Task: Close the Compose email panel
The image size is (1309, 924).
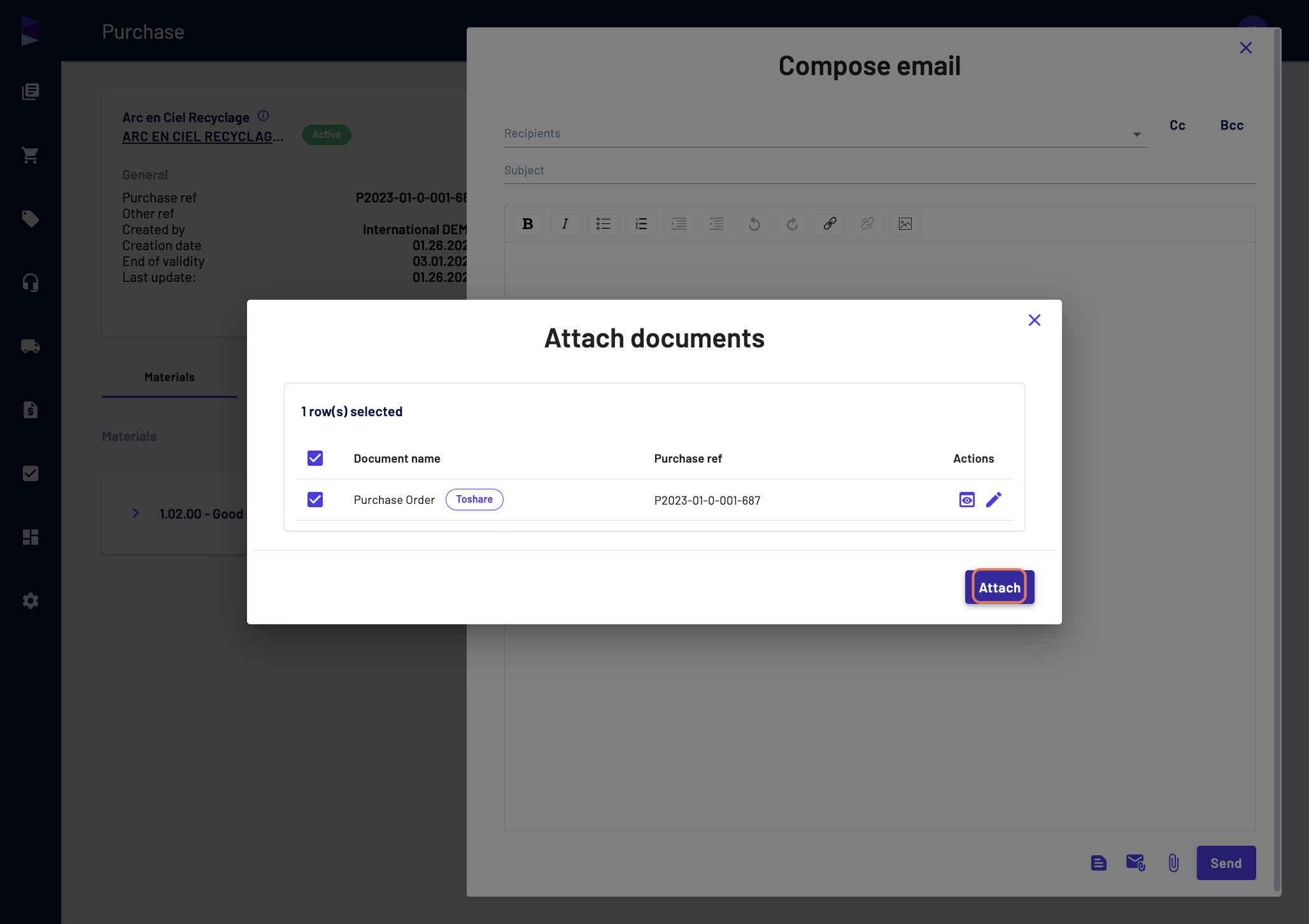Action: coord(1245,48)
